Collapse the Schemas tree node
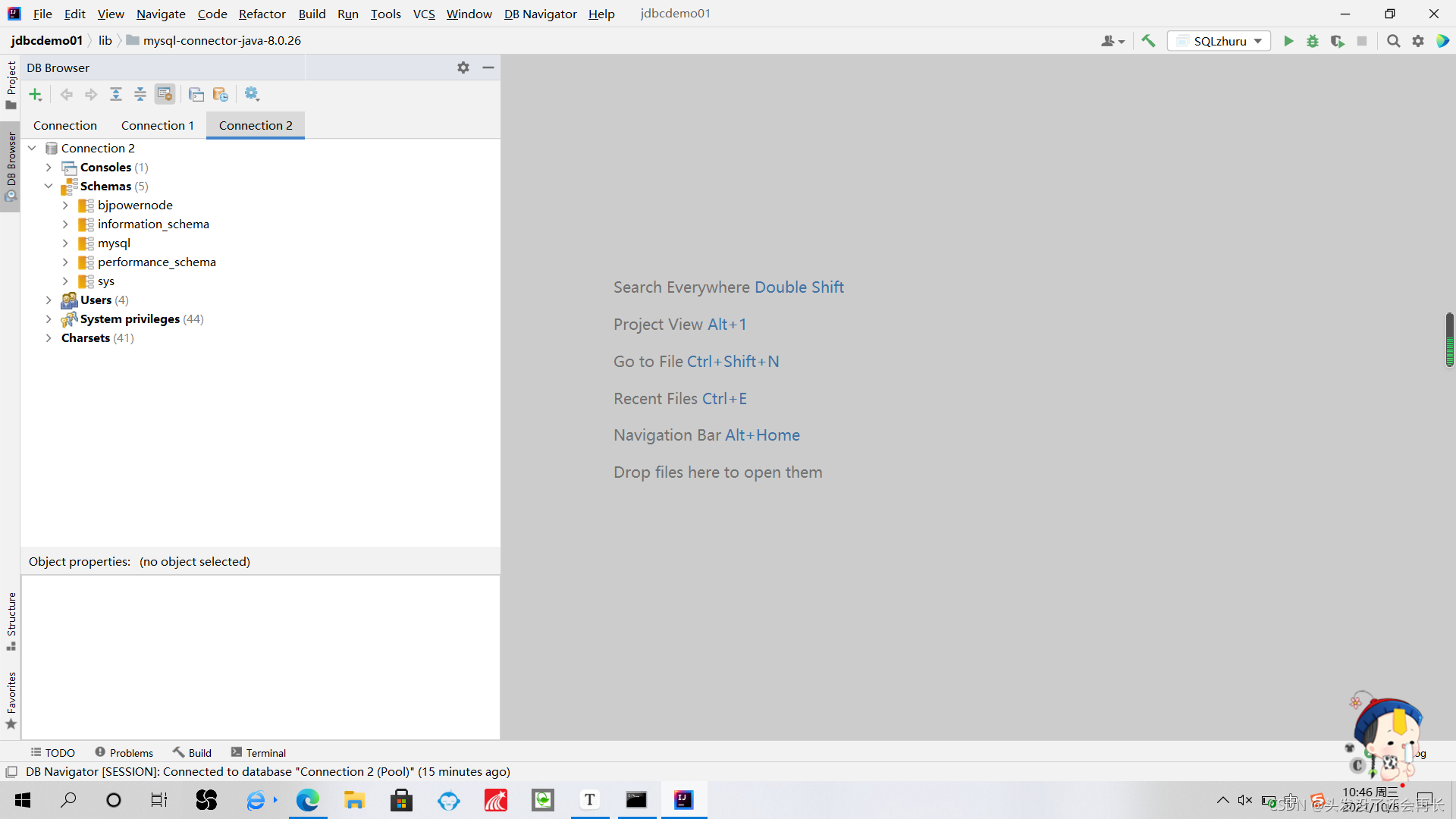1456x819 pixels. pyautogui.click(x=49, y=187)
